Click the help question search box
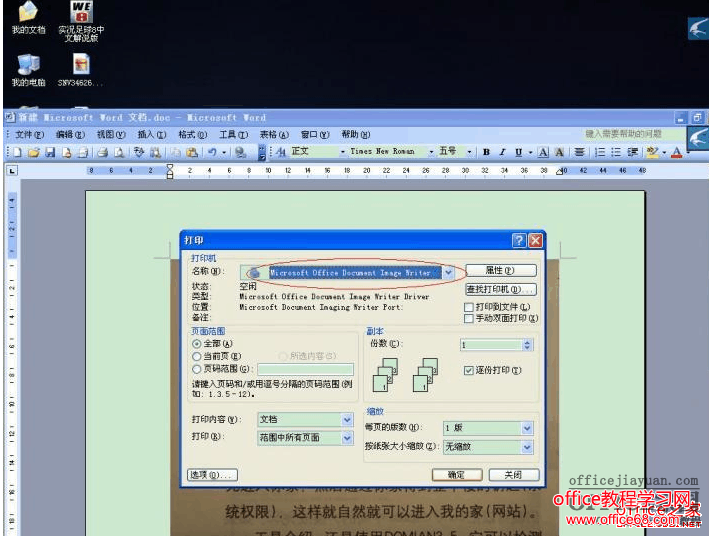 tap(633, 134)
